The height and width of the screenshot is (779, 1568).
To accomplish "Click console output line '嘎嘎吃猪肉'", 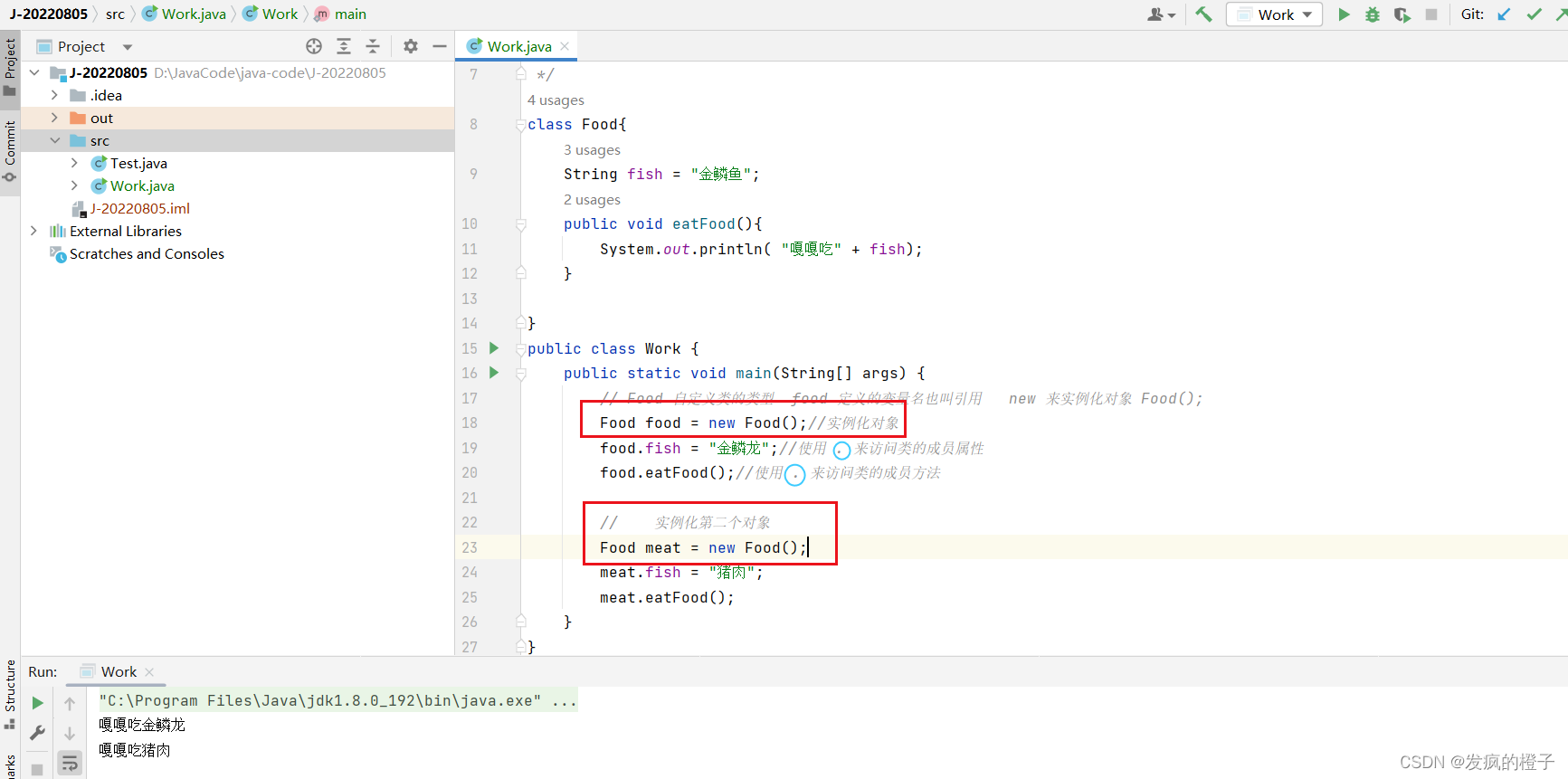I will pyautogui.click(x=135, y=750).
